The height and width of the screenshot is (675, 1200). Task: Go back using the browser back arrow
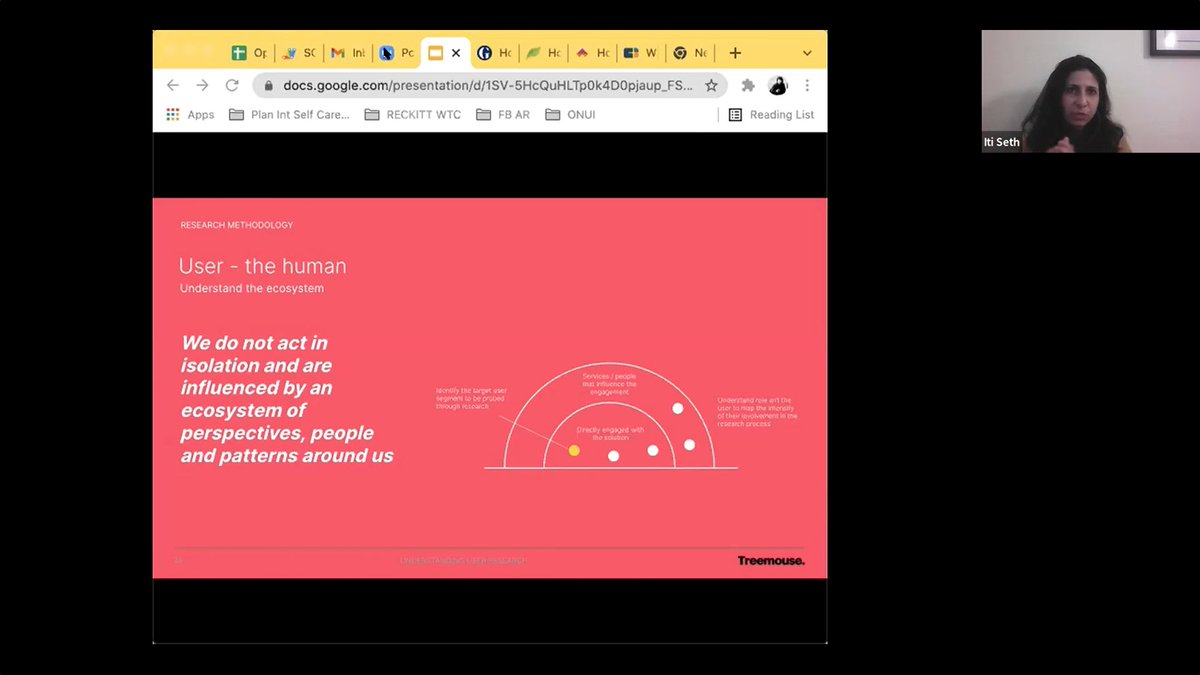click(x=173, y=85)
